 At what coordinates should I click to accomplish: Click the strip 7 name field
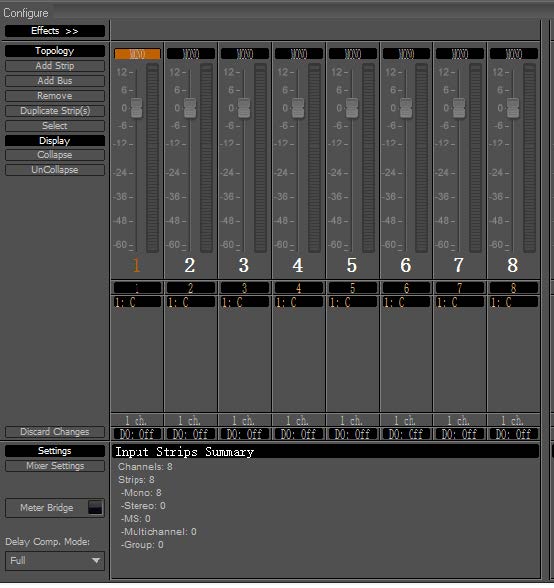[460, 288]
